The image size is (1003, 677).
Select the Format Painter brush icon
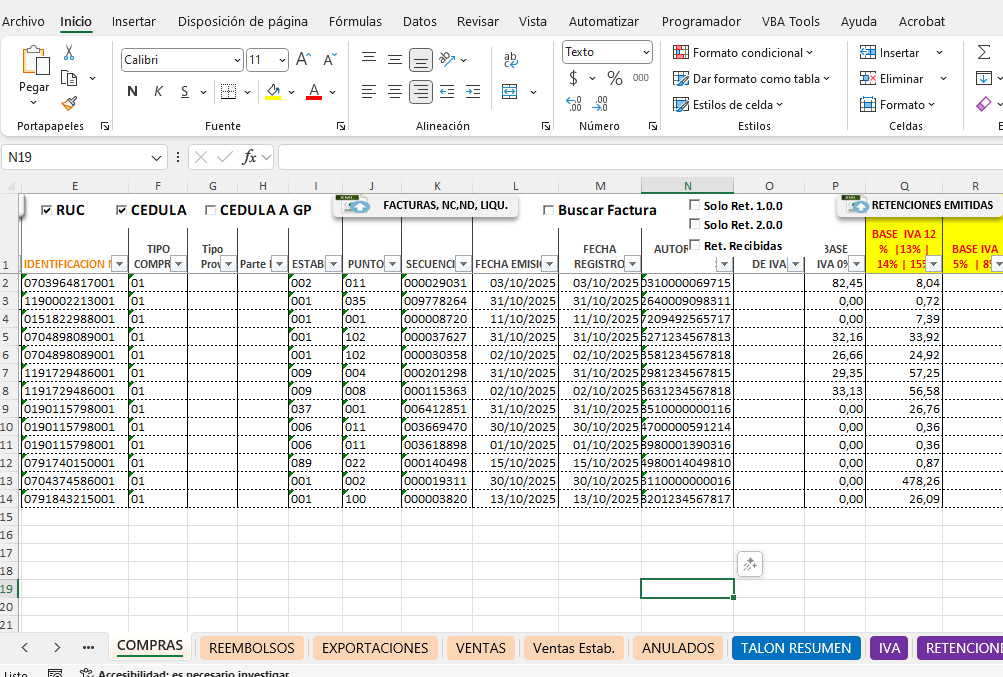[69, 102]
